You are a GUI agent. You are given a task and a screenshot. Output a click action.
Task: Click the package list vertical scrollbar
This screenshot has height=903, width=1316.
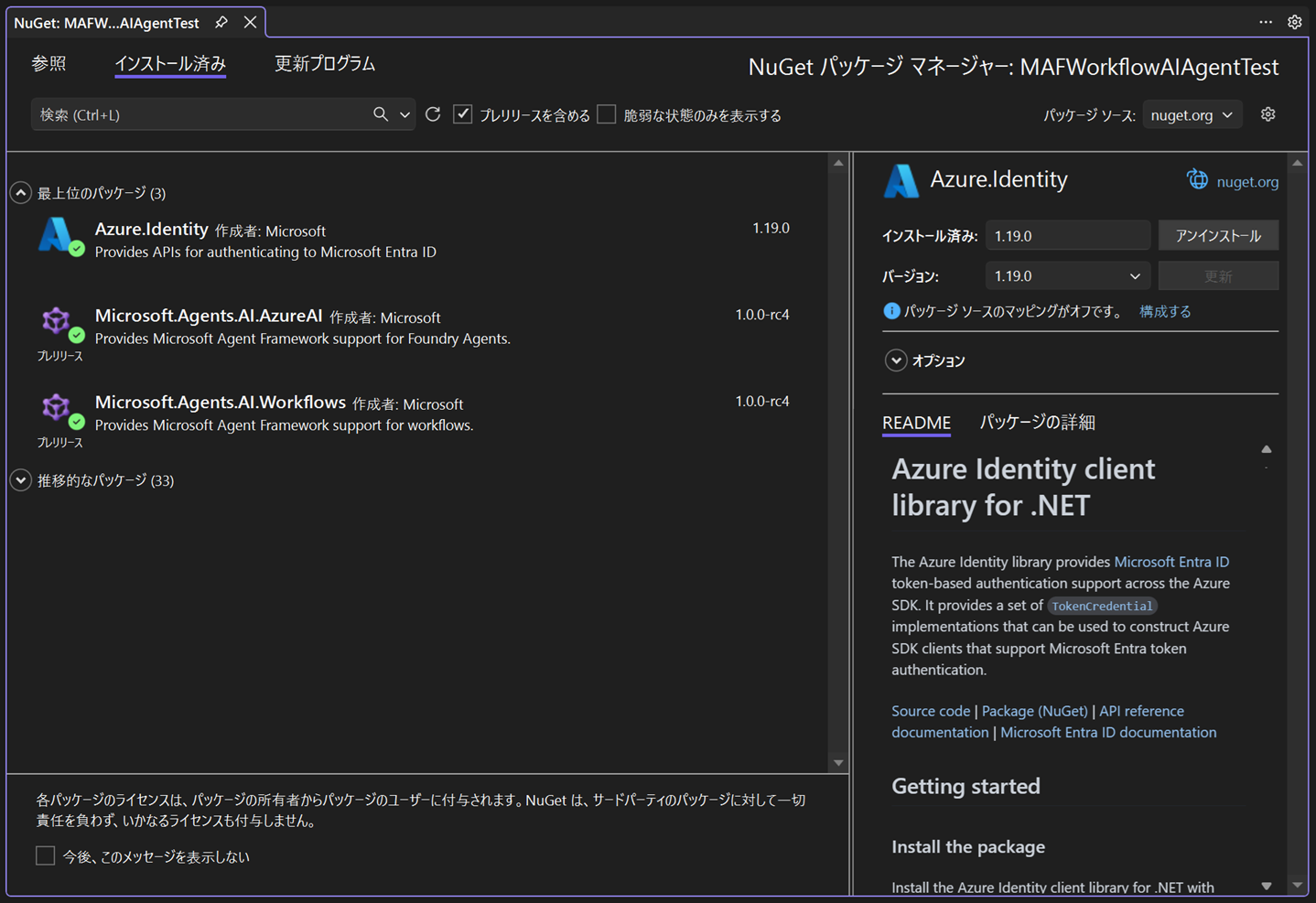coord(838,457)
